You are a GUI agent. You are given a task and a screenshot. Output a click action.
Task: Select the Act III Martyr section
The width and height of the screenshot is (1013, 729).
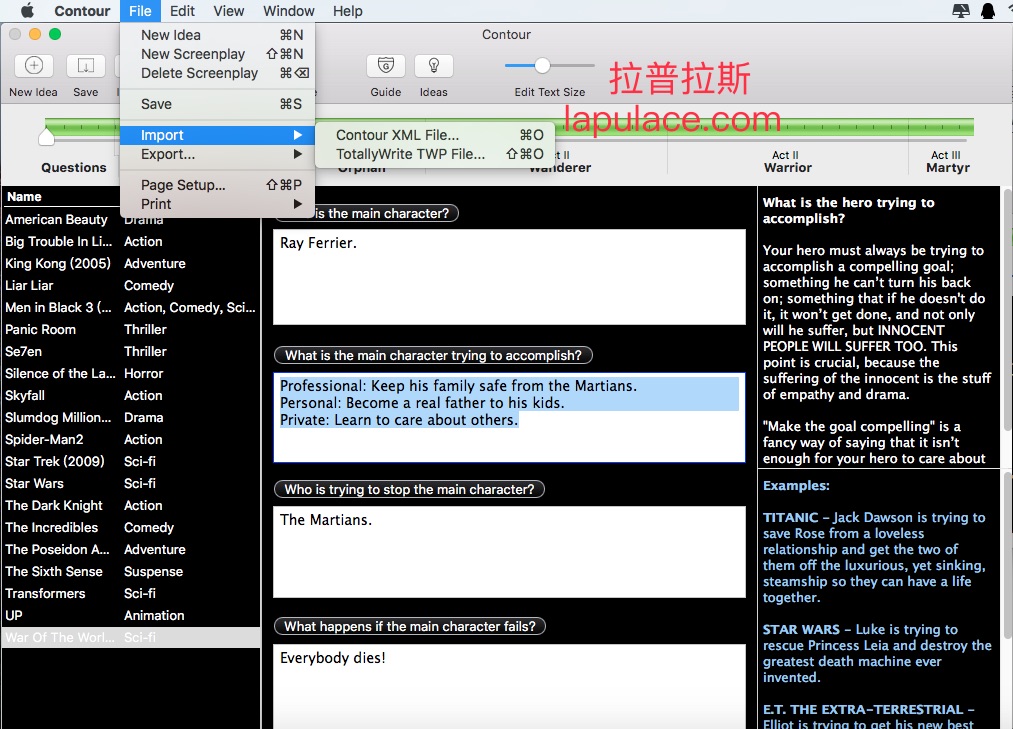(948, 162)
